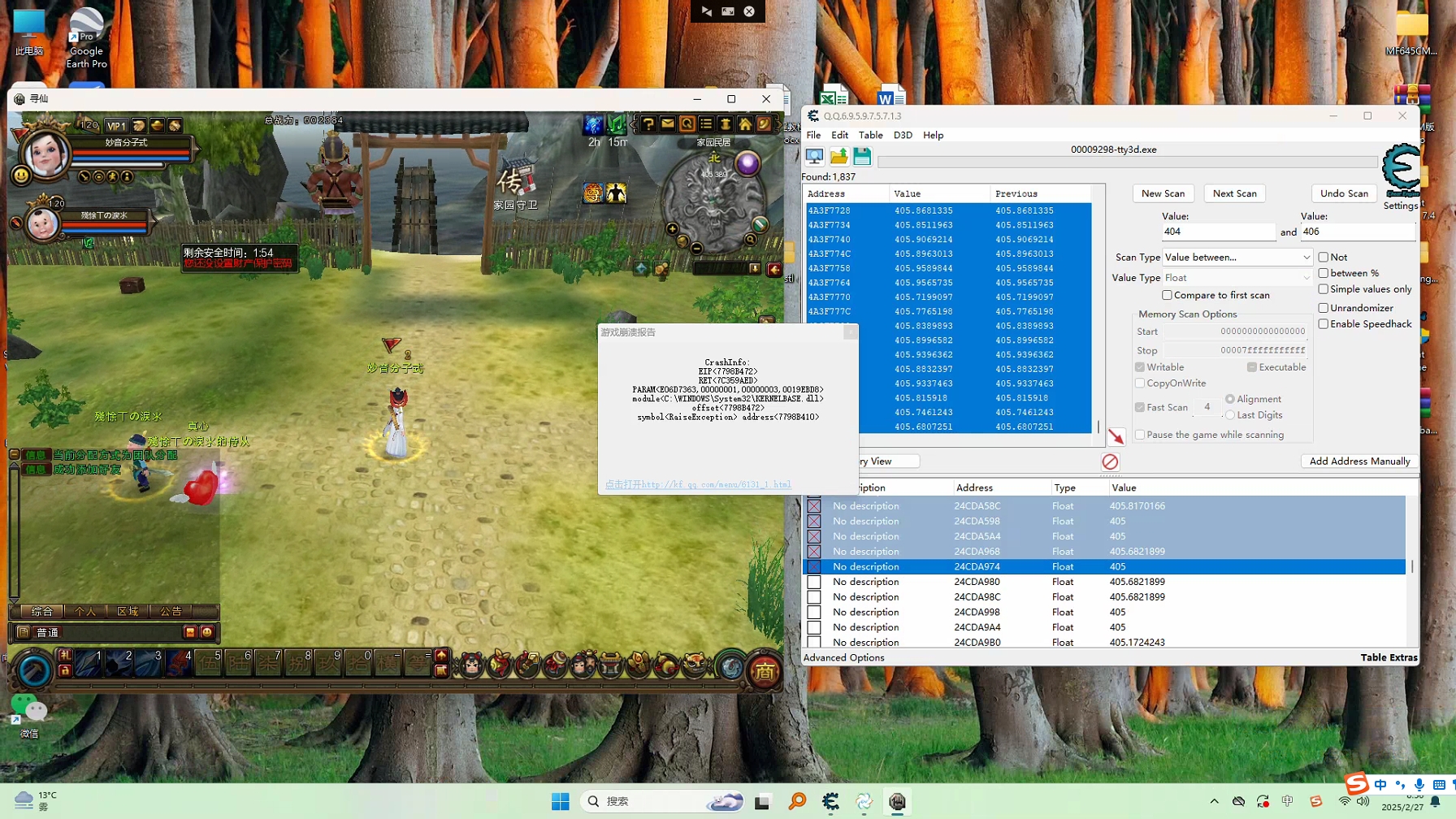Click the Cheat Engine taskbar icon
The image size is (1456, 819).
click(830, 801)
